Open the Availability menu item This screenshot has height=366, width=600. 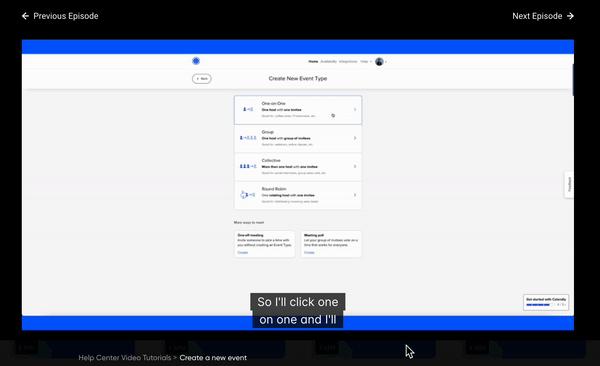point(328,62)
